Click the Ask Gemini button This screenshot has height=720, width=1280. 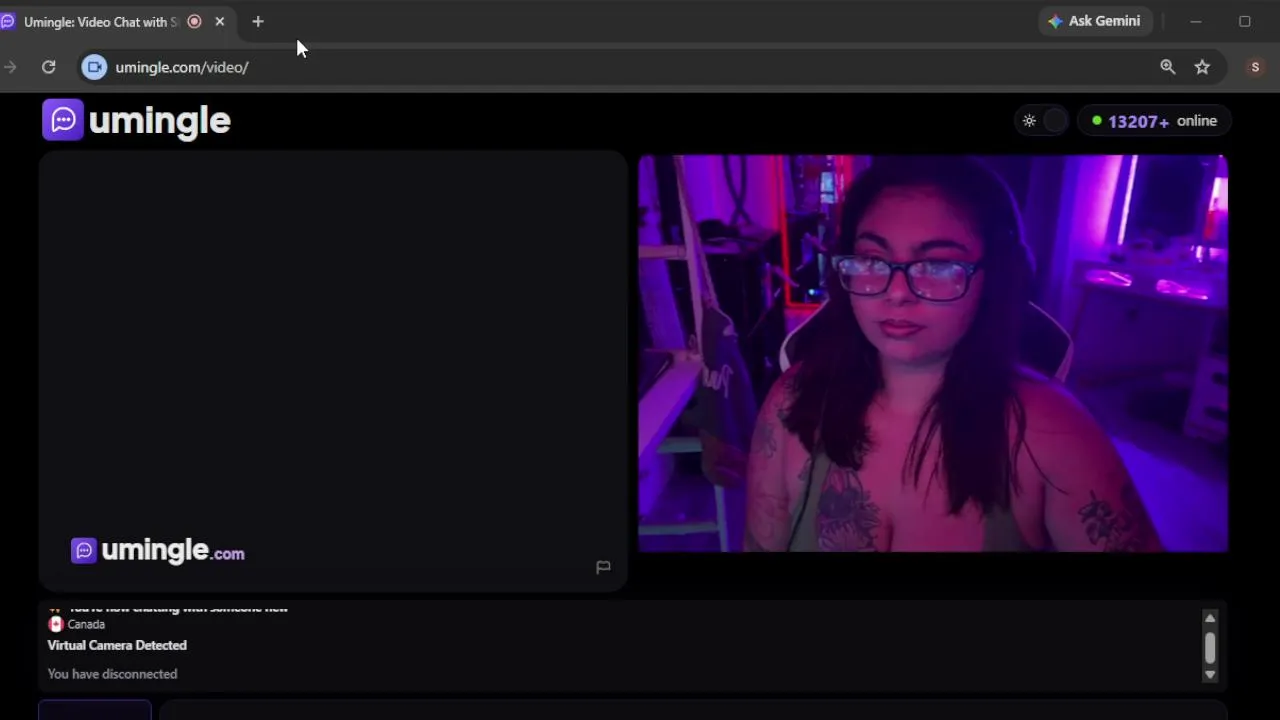pyautogui.click(x=1095, y=21)
